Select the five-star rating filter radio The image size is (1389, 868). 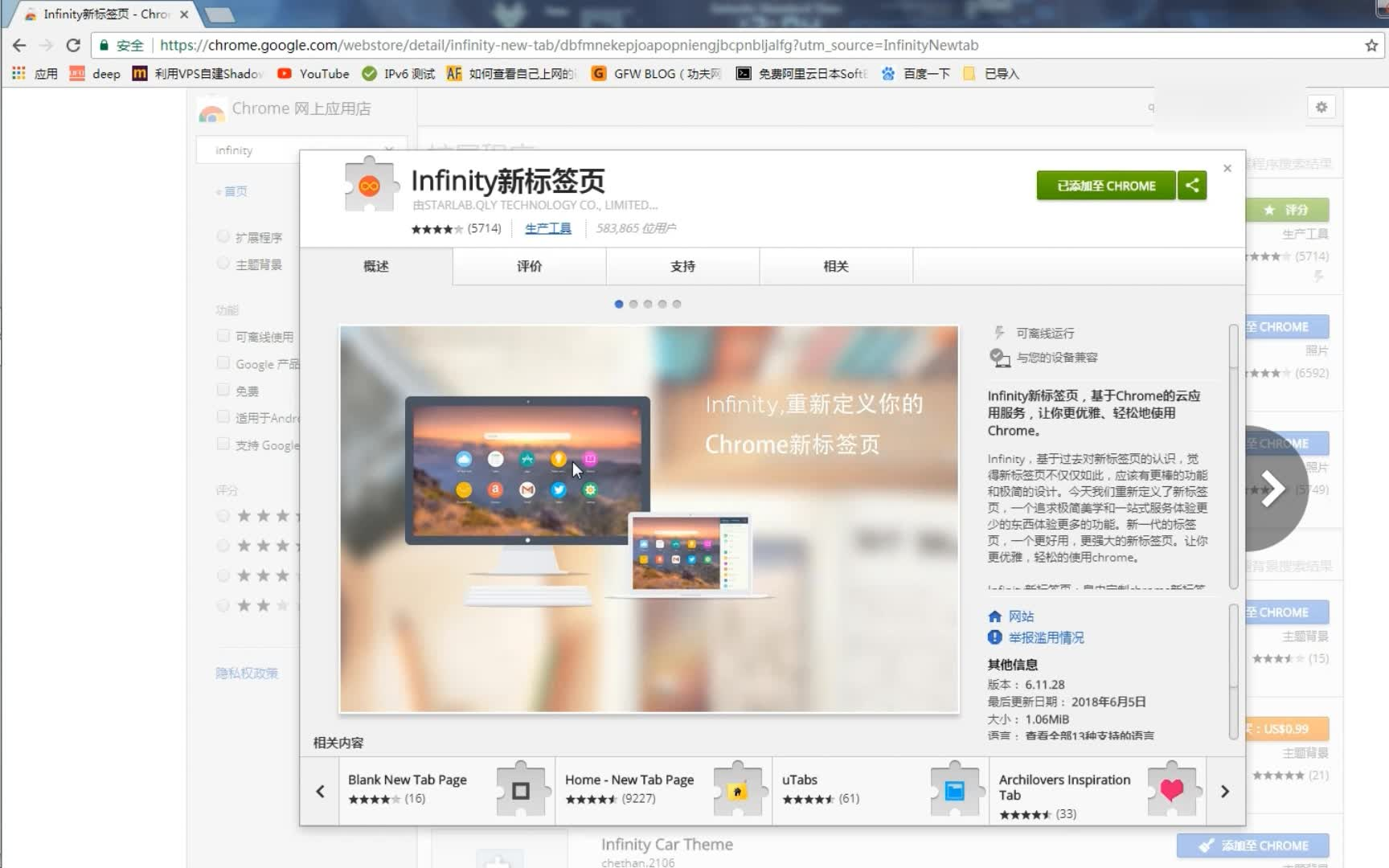223,515
